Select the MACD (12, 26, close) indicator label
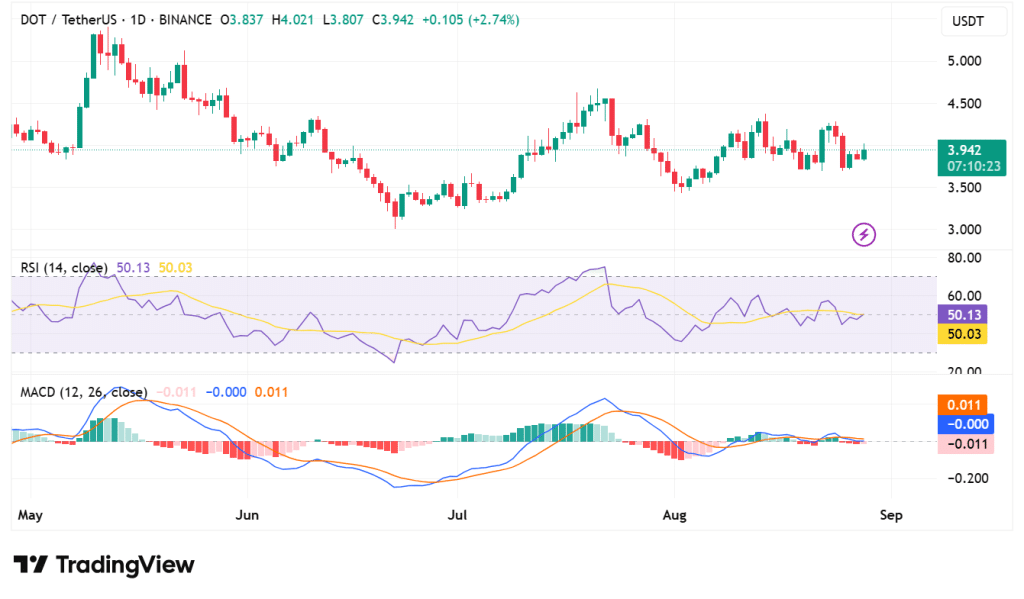Image resolution: width=1024 pixels, height=599 pixels. pyautogui.click(x=84, y=392)
